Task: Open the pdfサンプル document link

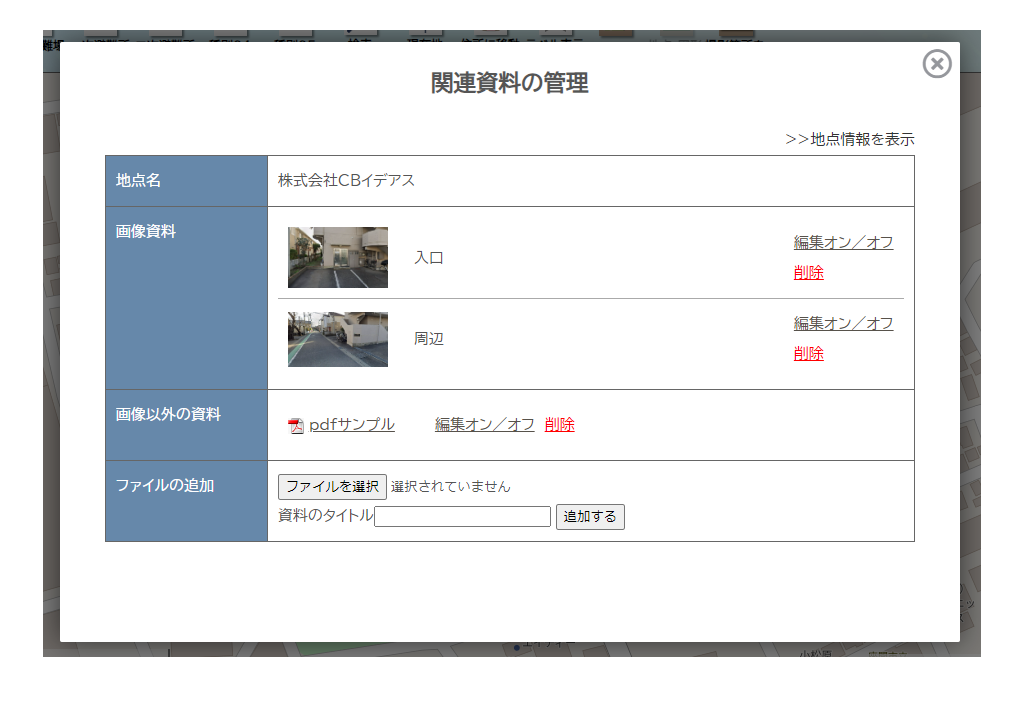Action: (351, 424)
